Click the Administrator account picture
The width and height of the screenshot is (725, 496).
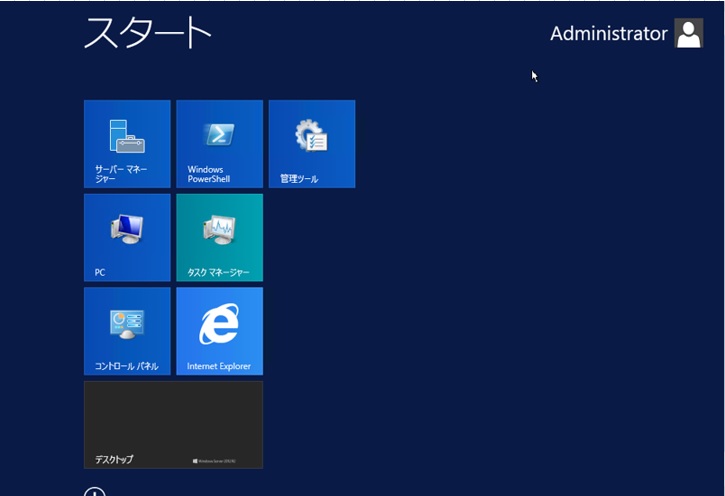tap(689, 33)
